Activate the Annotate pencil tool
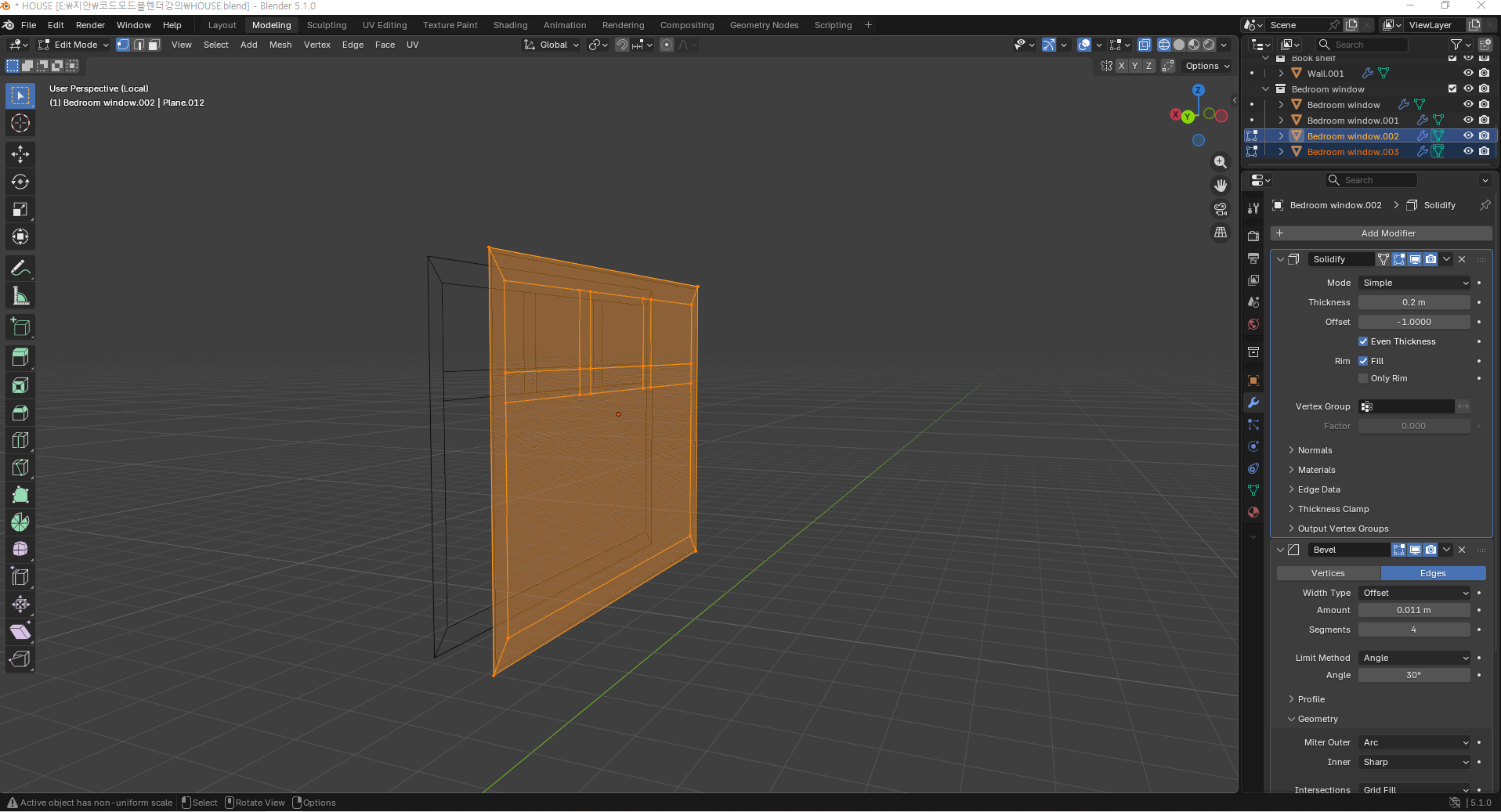The height and width of the screenshot is (812, 1501). coord(20,269)
